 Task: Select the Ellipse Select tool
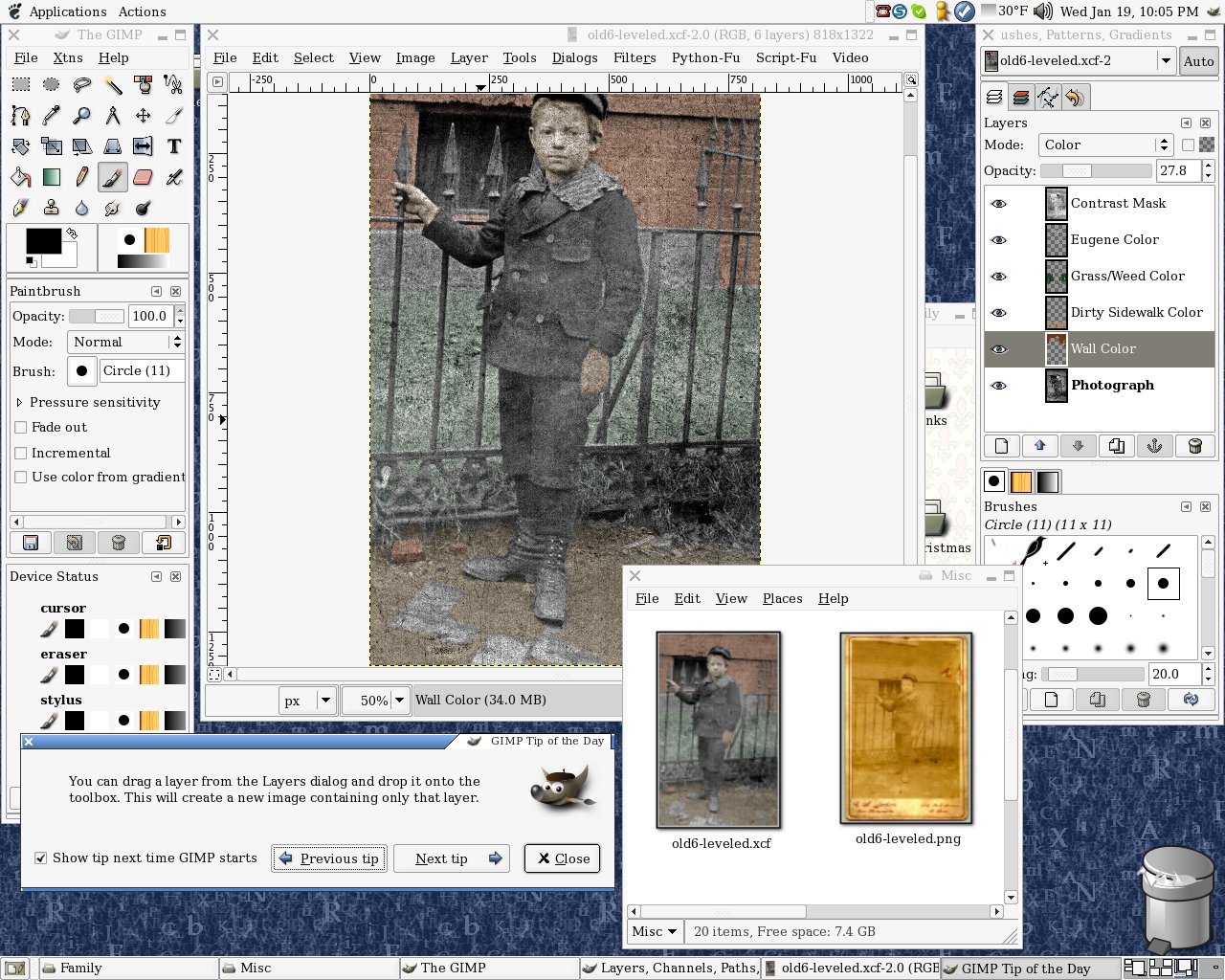pyautogui.click(x=52, y=85)
